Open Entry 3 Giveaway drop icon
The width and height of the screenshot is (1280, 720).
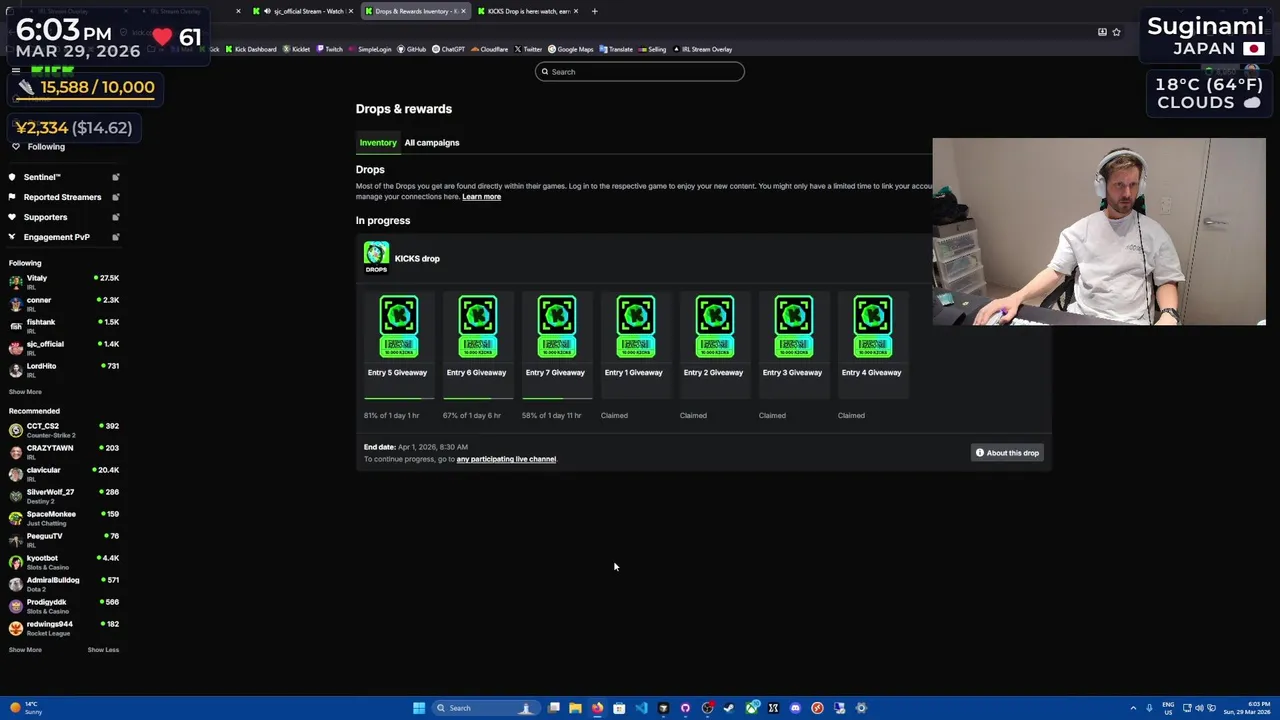pos(793,326)
